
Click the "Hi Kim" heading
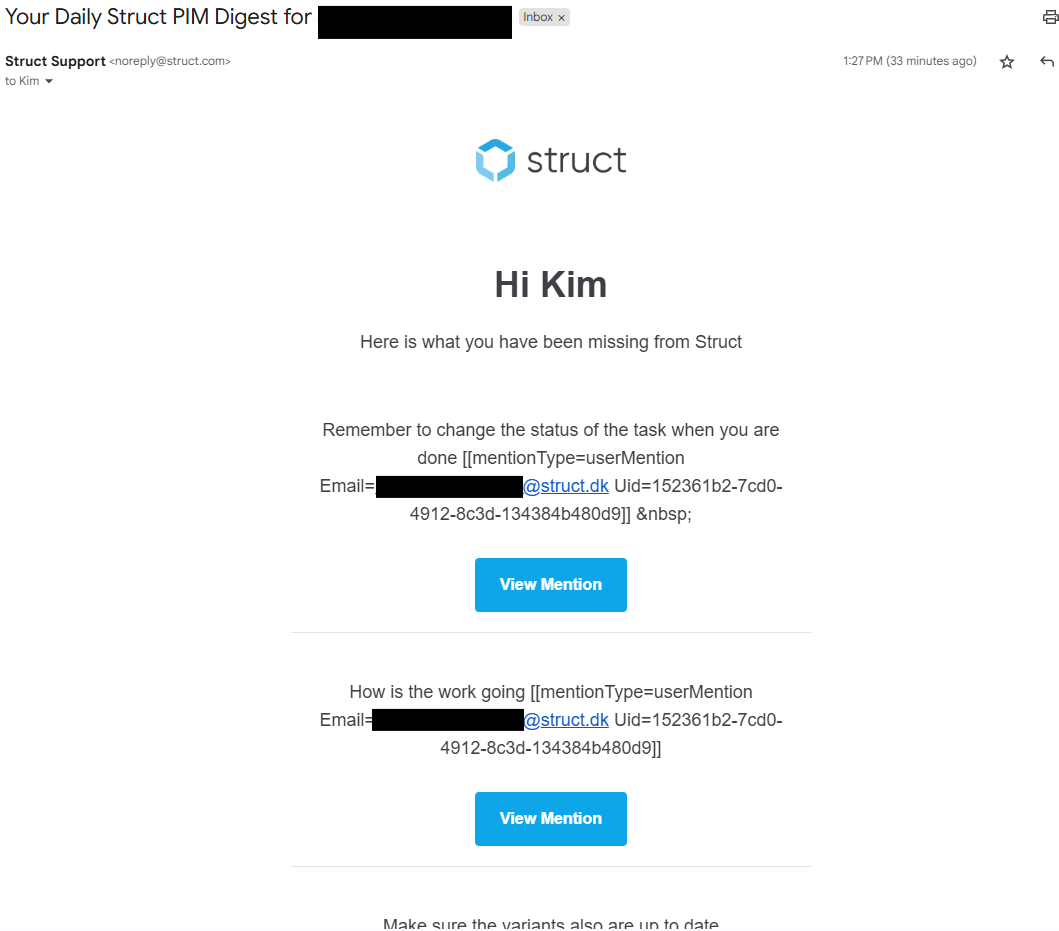[550, 285]
